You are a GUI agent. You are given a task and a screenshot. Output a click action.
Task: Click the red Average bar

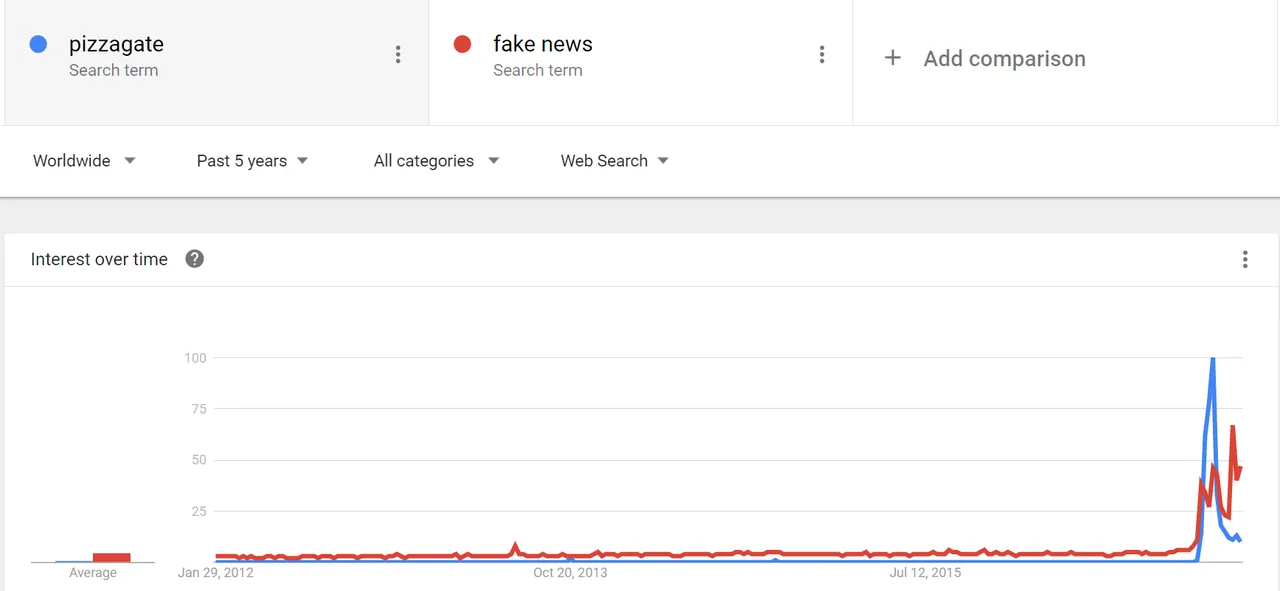(112, 557)
